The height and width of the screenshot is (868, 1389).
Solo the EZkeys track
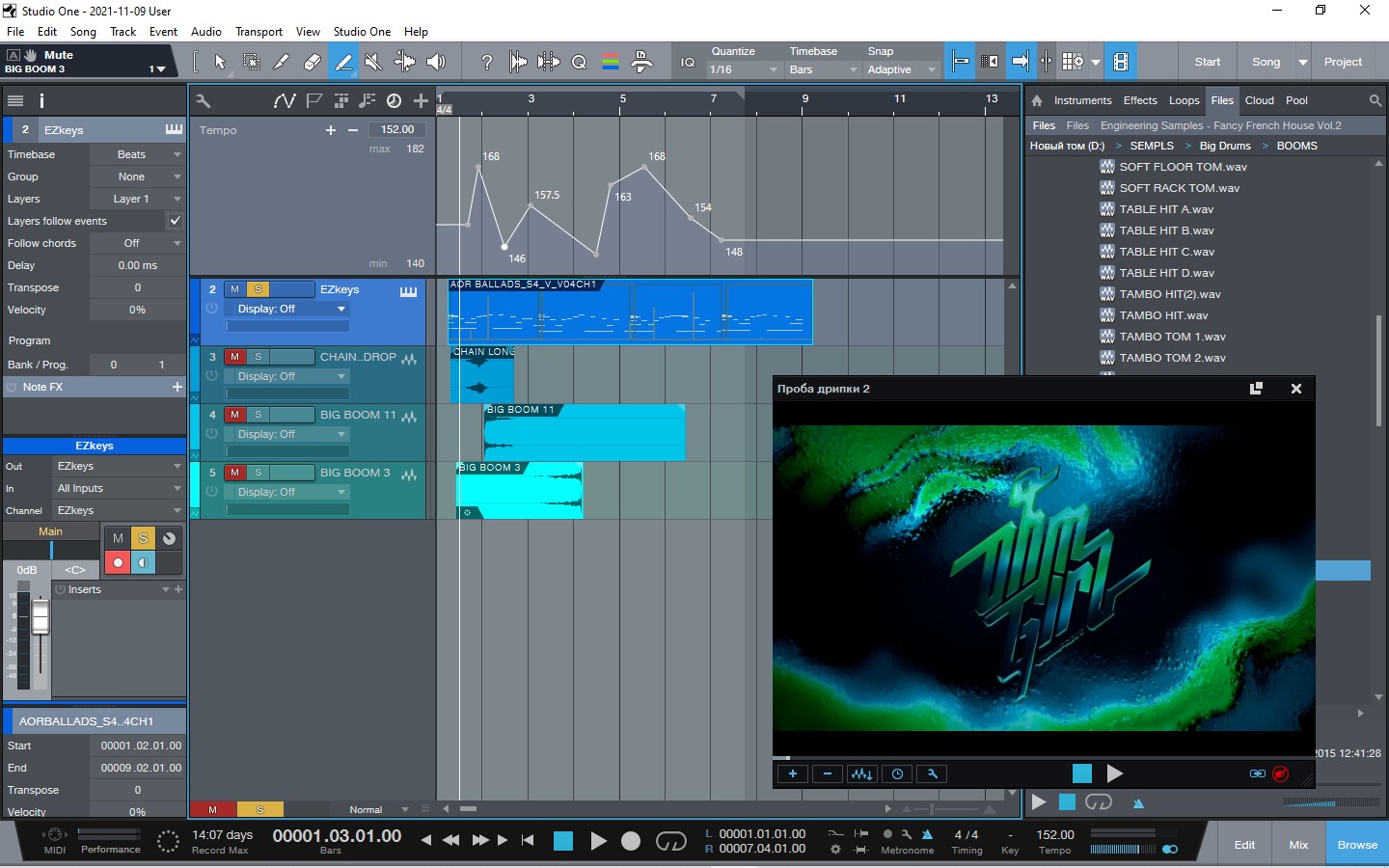[258, 289]
